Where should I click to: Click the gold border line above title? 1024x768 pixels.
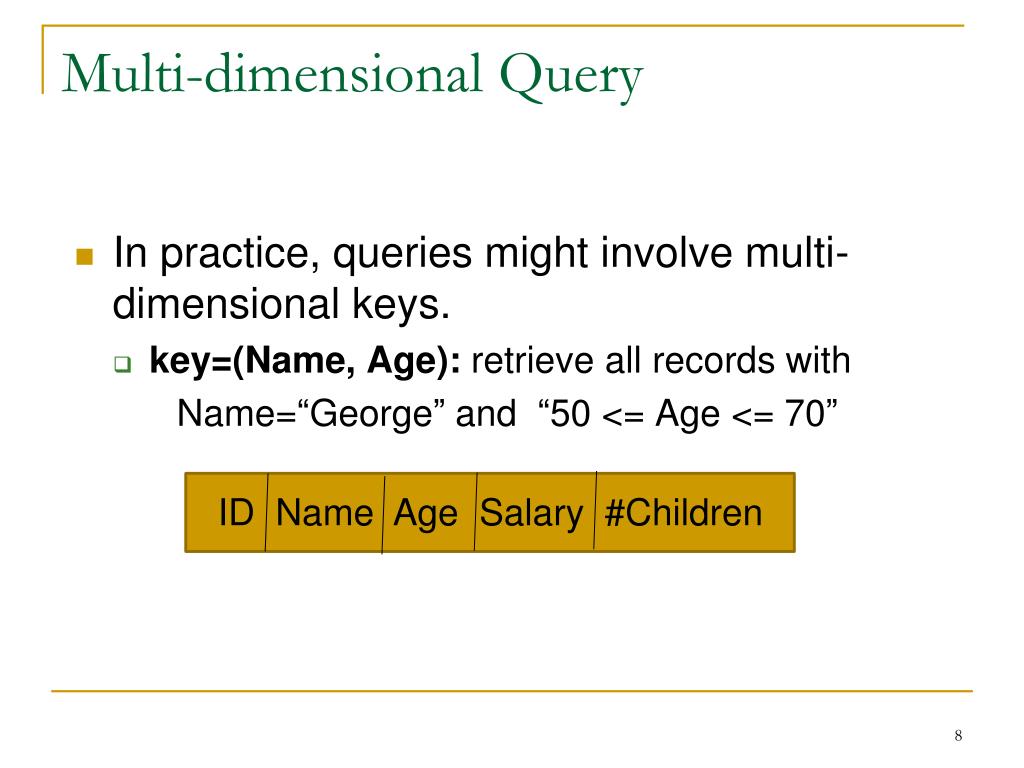coord(503,25)
